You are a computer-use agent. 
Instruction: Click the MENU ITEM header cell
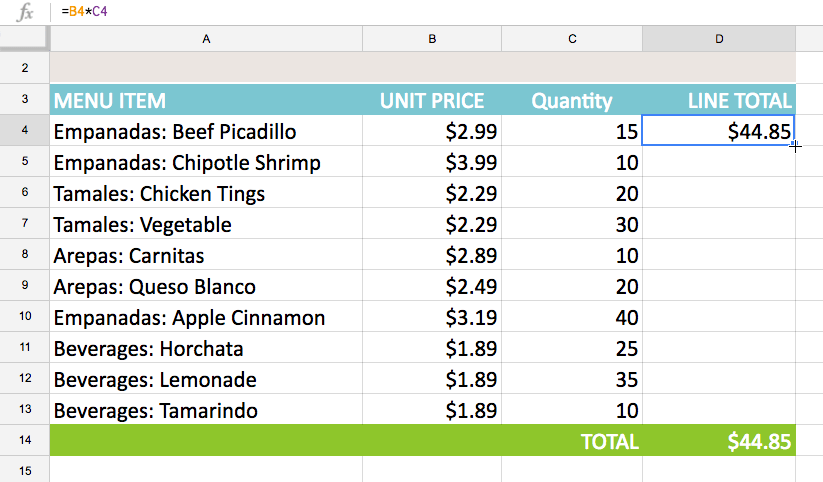[206, 100]
